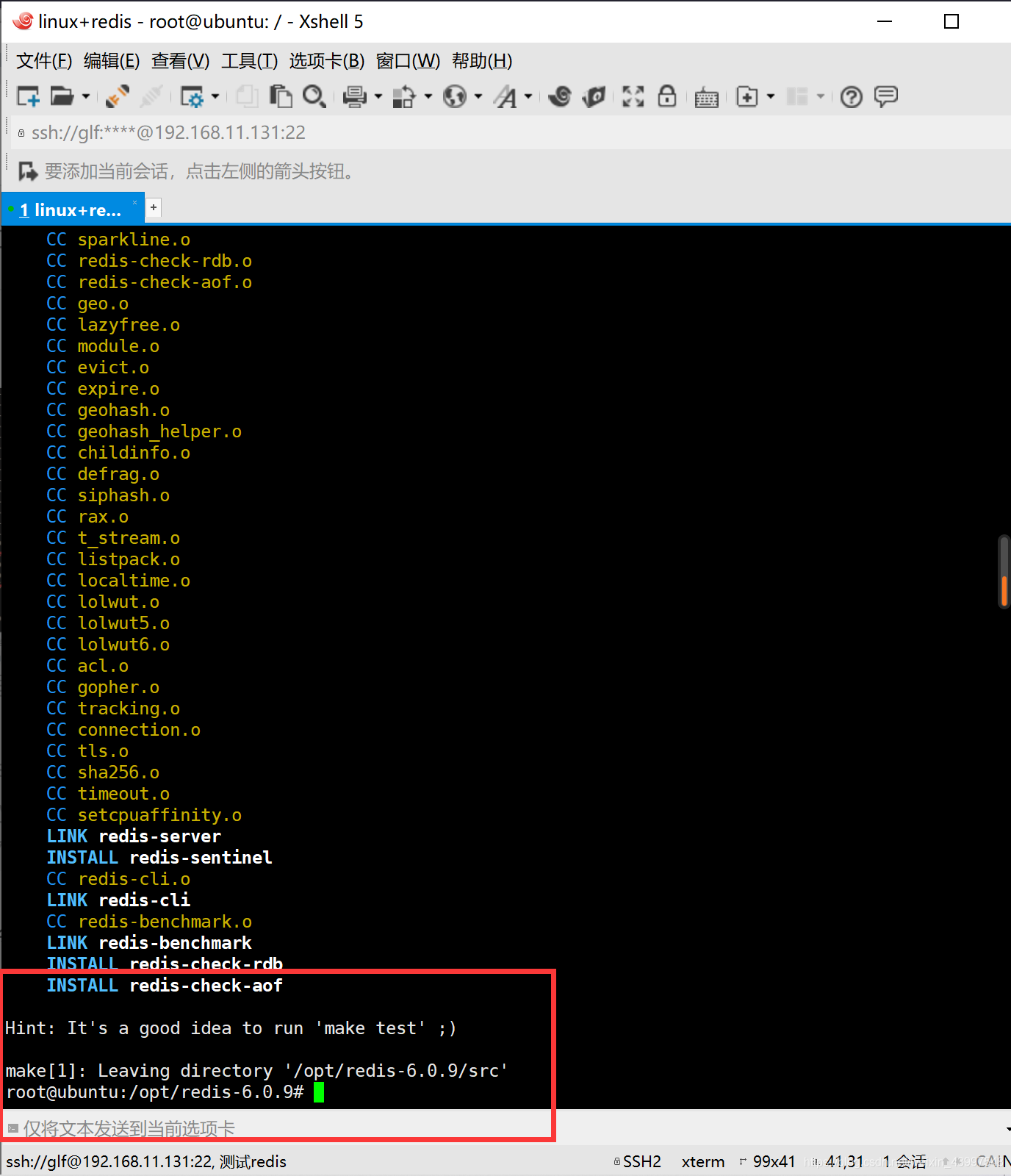Click the compose bar send-target icon

[12, 1128]
